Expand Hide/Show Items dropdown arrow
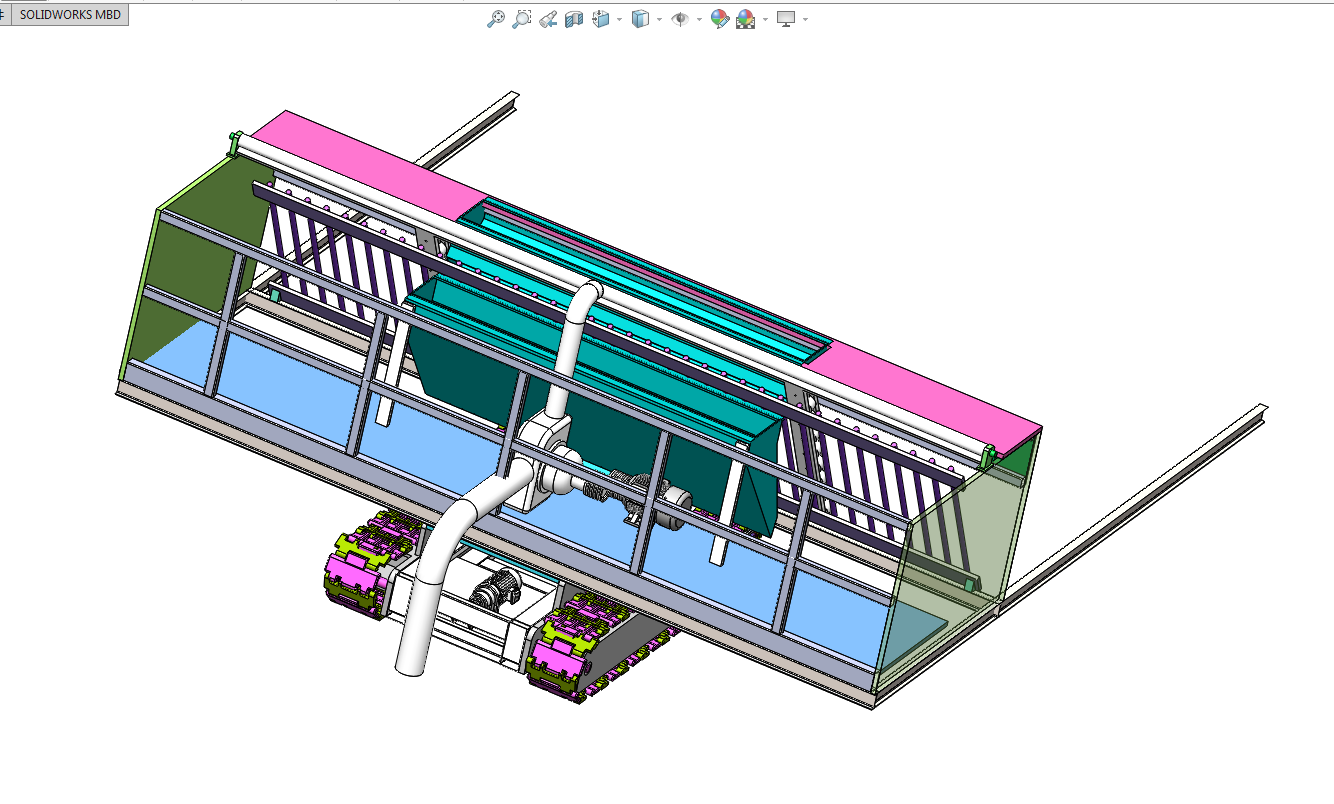 (x=698, y=19)
